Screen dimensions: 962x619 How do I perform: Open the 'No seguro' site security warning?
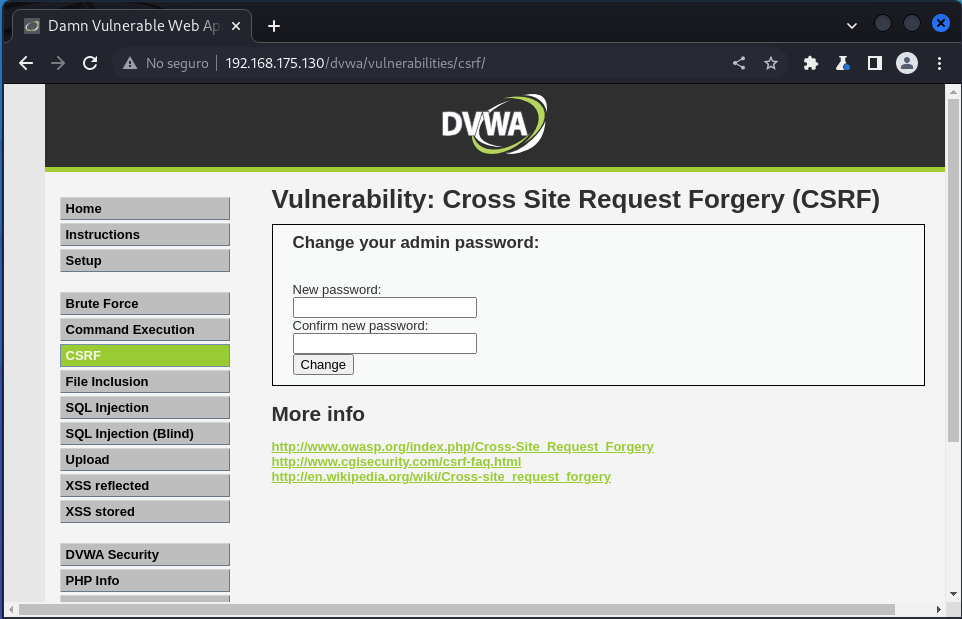pyautogui.click(x=166, y=63)
